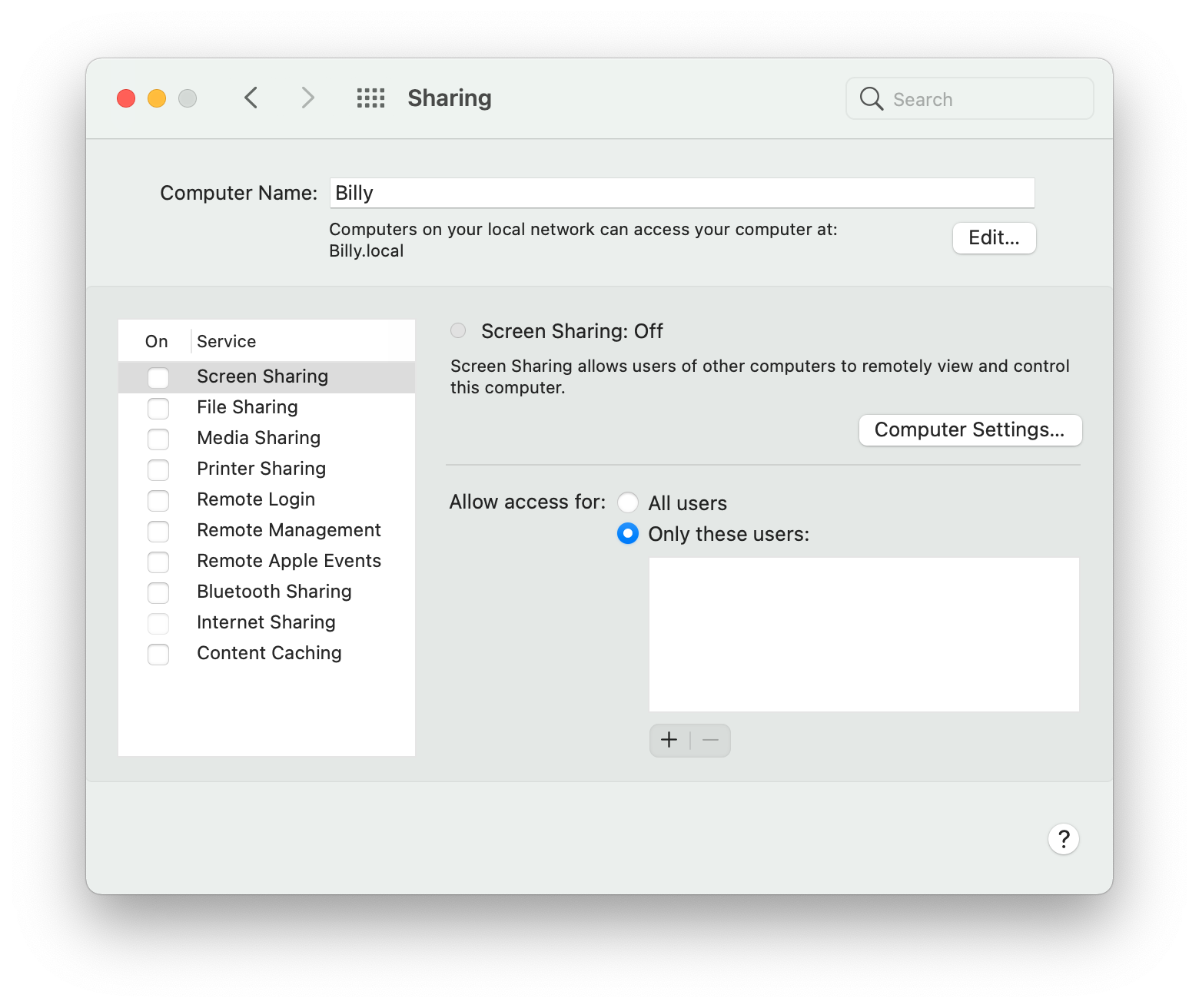Open the Show All preferences grid icon
The width and height of the screenshot is (1199, 1008).
coord(370,98)
